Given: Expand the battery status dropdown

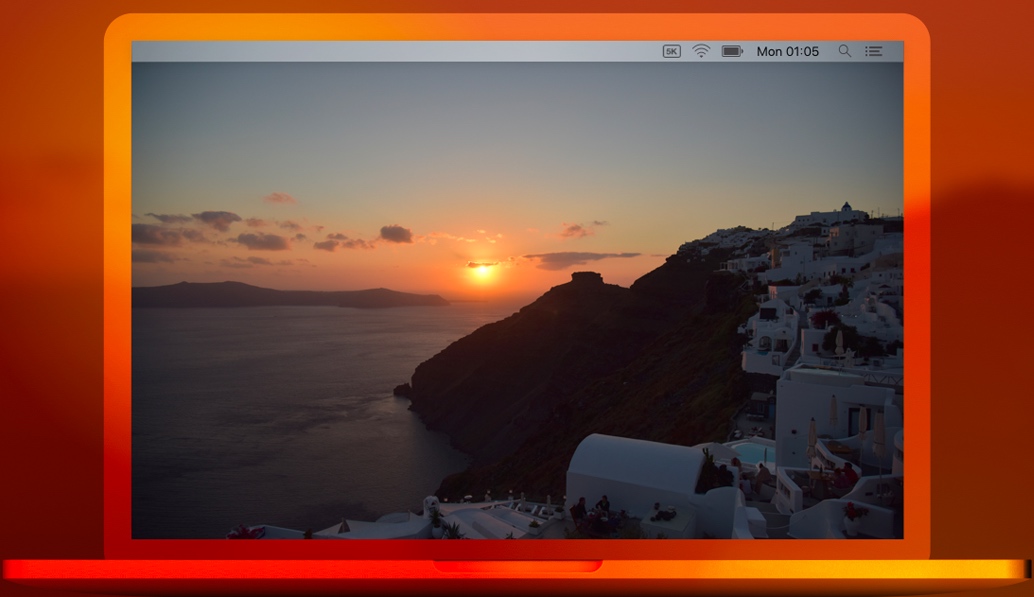Looking at the screenshot, I should tap(733, 51).
